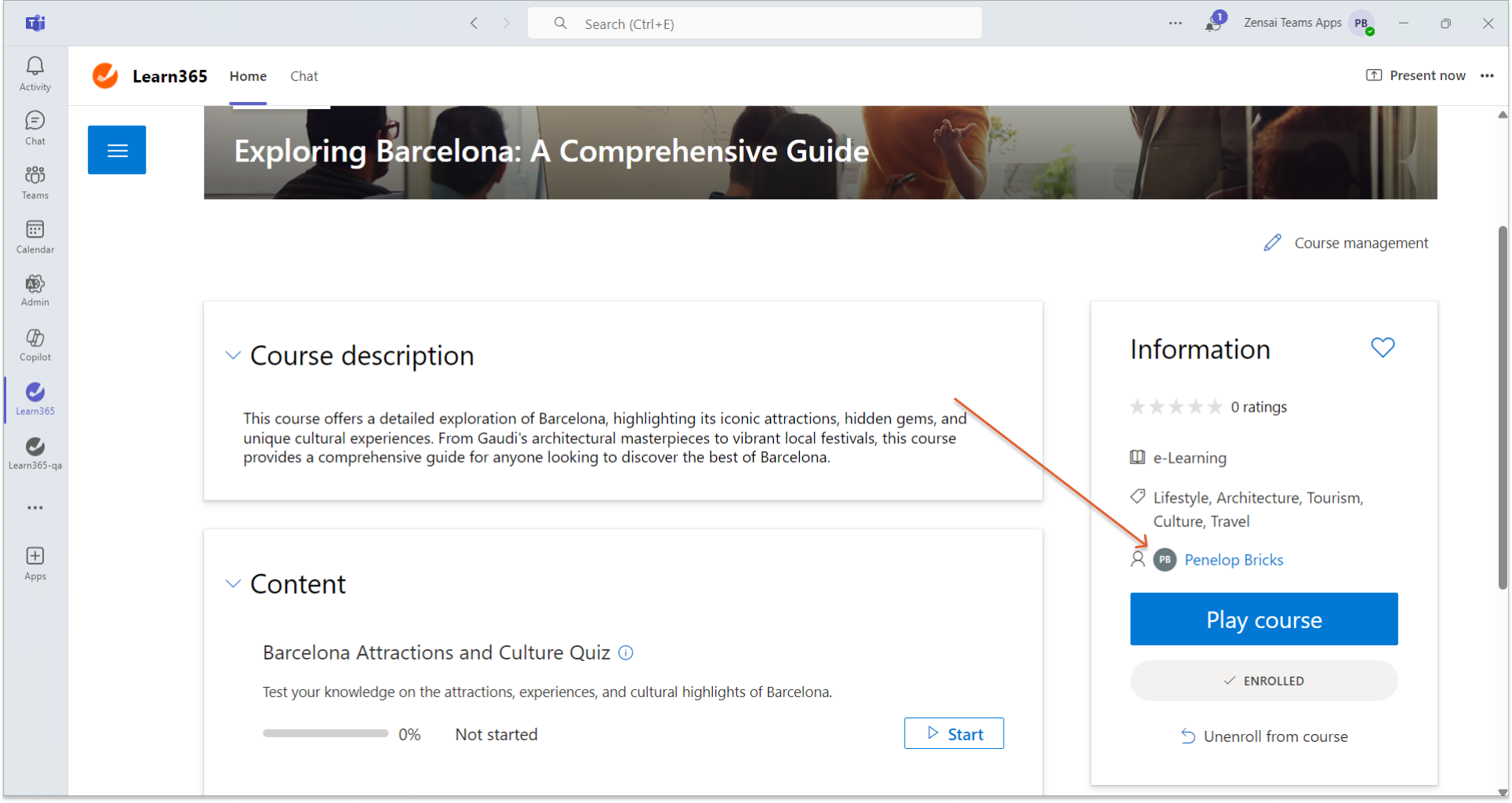Open the blue hamburger menu button

point(117,150)
